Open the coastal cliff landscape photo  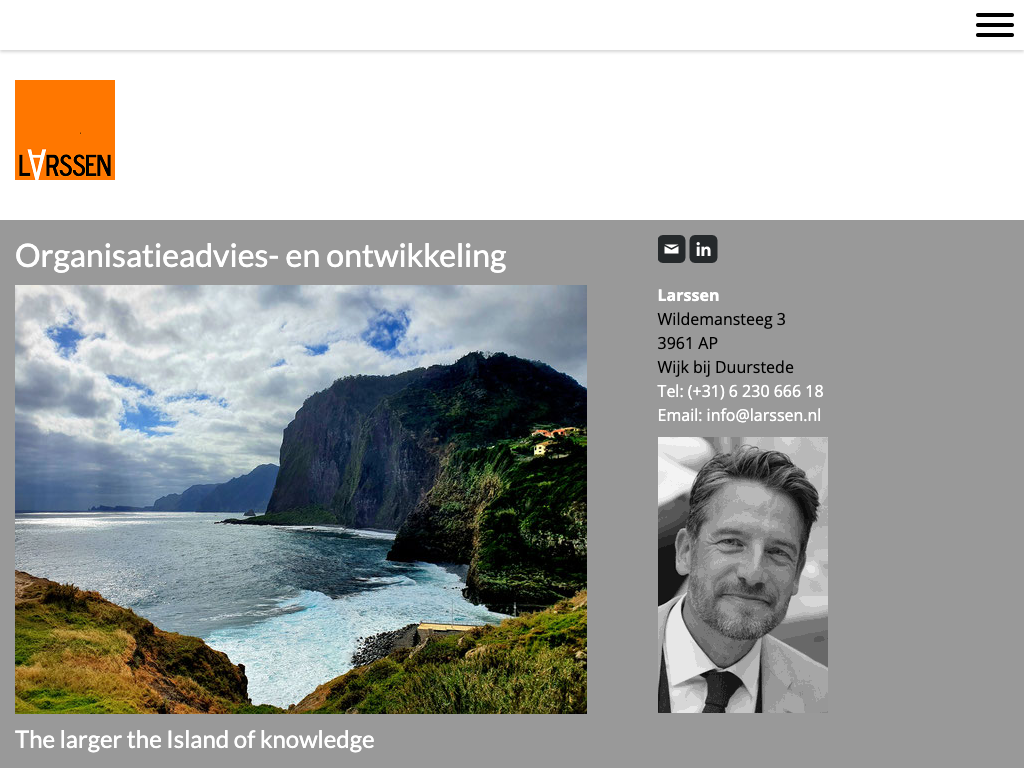(x=301, y=499)
